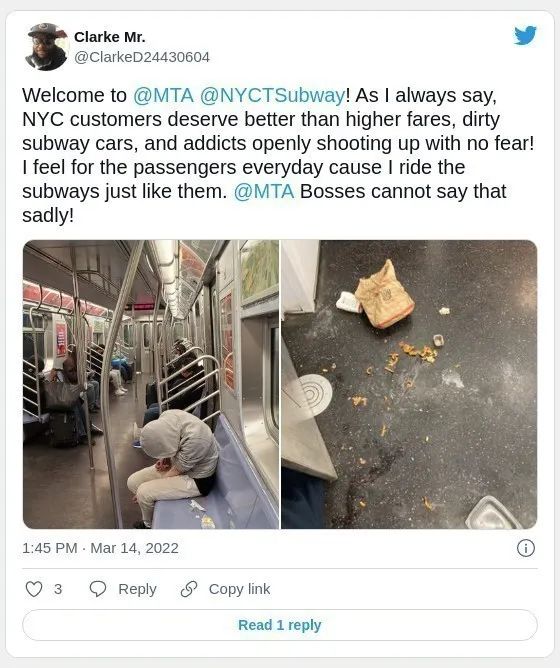Open the second @MTA mention before Bosses
Image resolution: width=560 pixels, height=668 pixels.
pos(264,191)
